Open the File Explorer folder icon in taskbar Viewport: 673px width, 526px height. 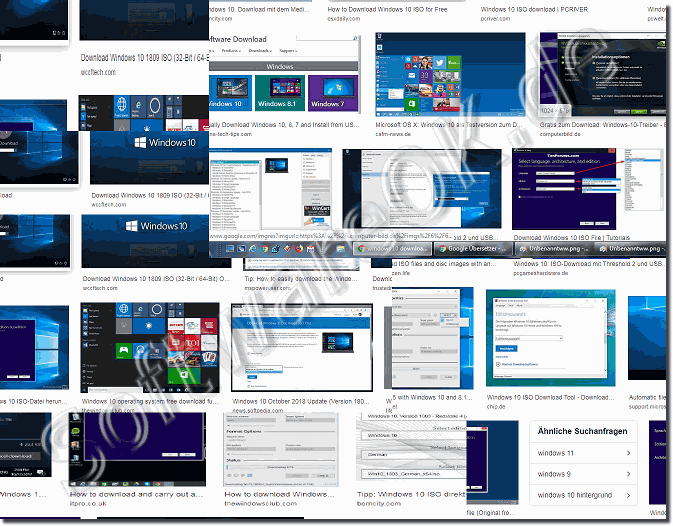point(340,248)
